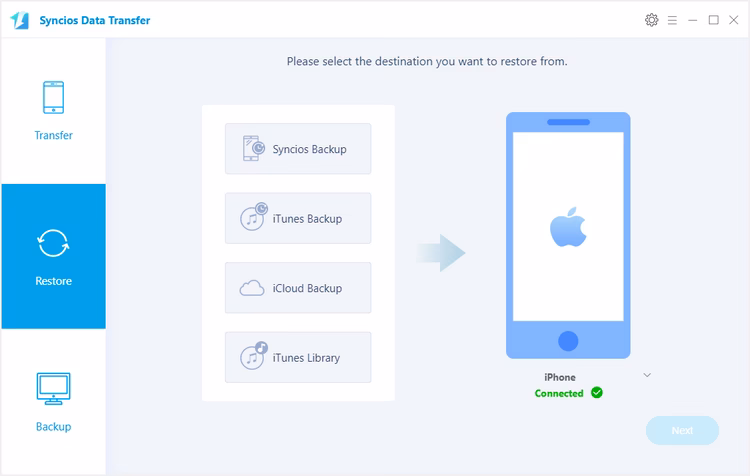The image size is (750, 476).
Task: Choose iTunes Library as restore source
Action: pos(298,357)
